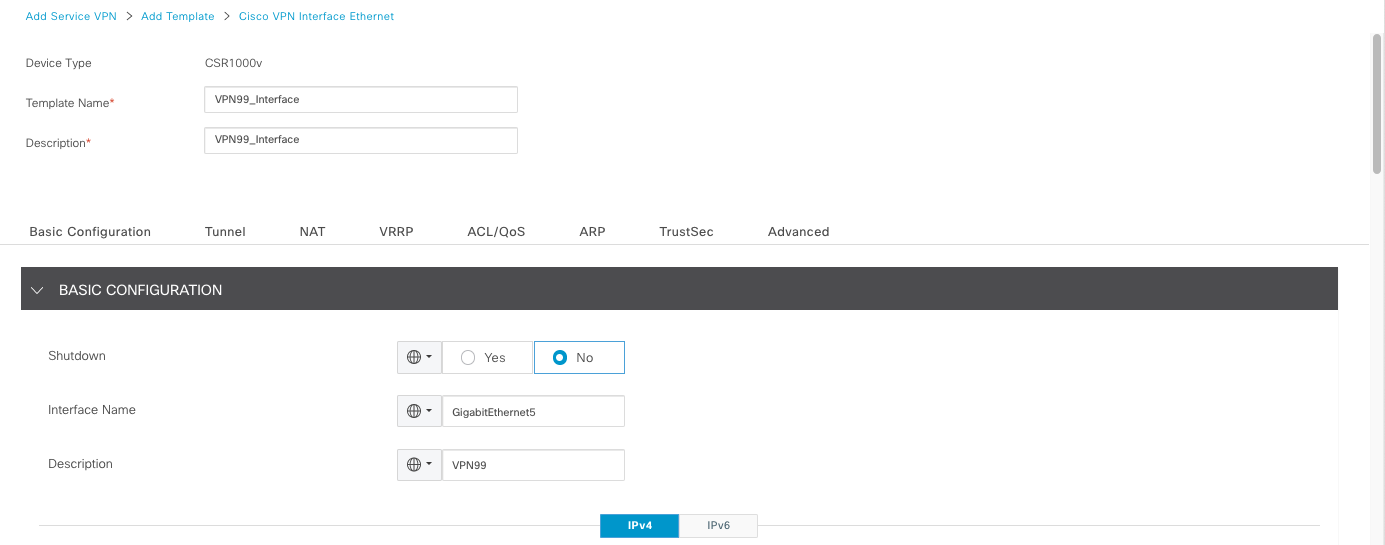Switch to the IPv6 toggle tab
Screen dimensions: 1385x545
click(x=718, y=526)
